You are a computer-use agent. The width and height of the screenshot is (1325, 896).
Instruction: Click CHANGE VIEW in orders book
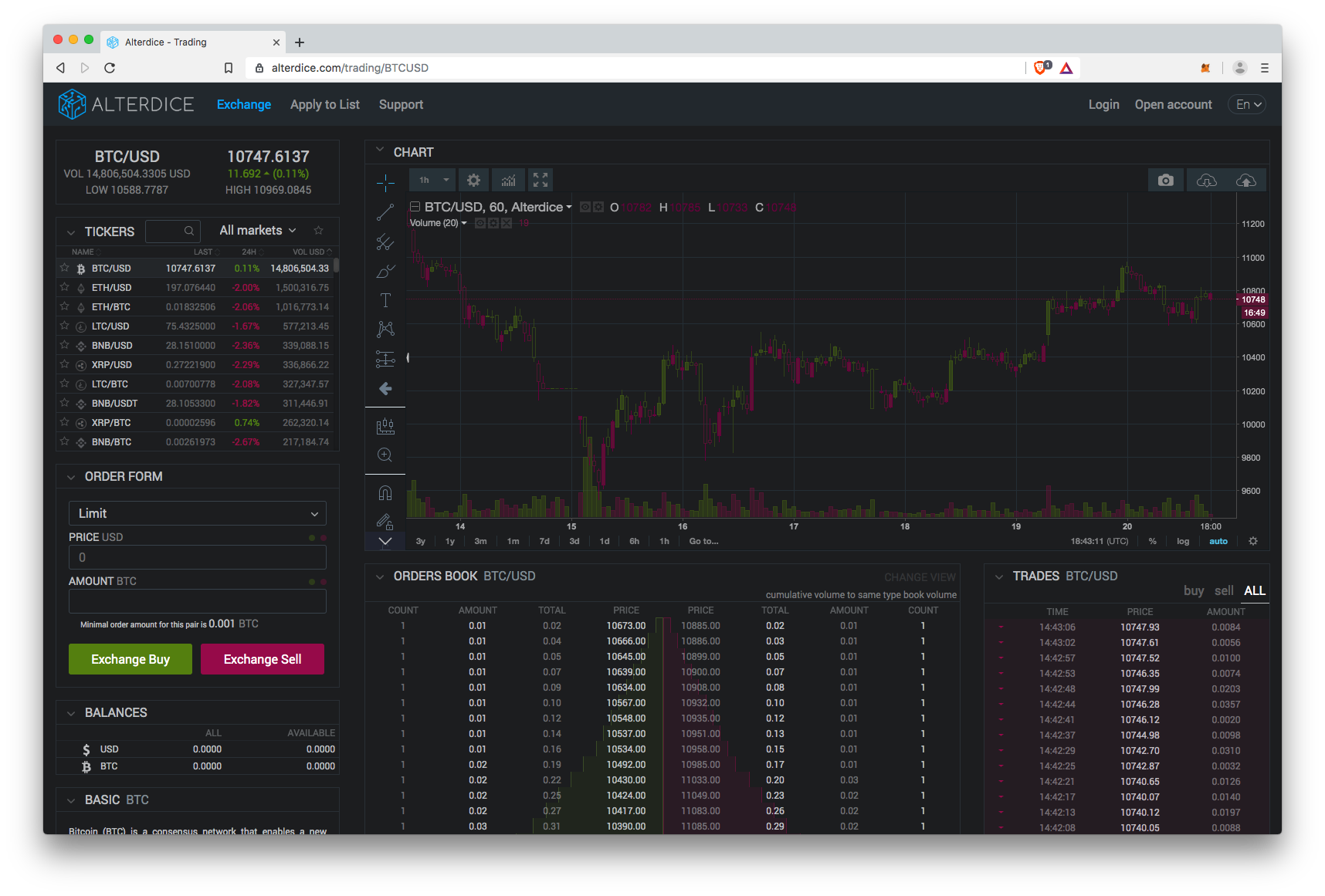[920, 577]
